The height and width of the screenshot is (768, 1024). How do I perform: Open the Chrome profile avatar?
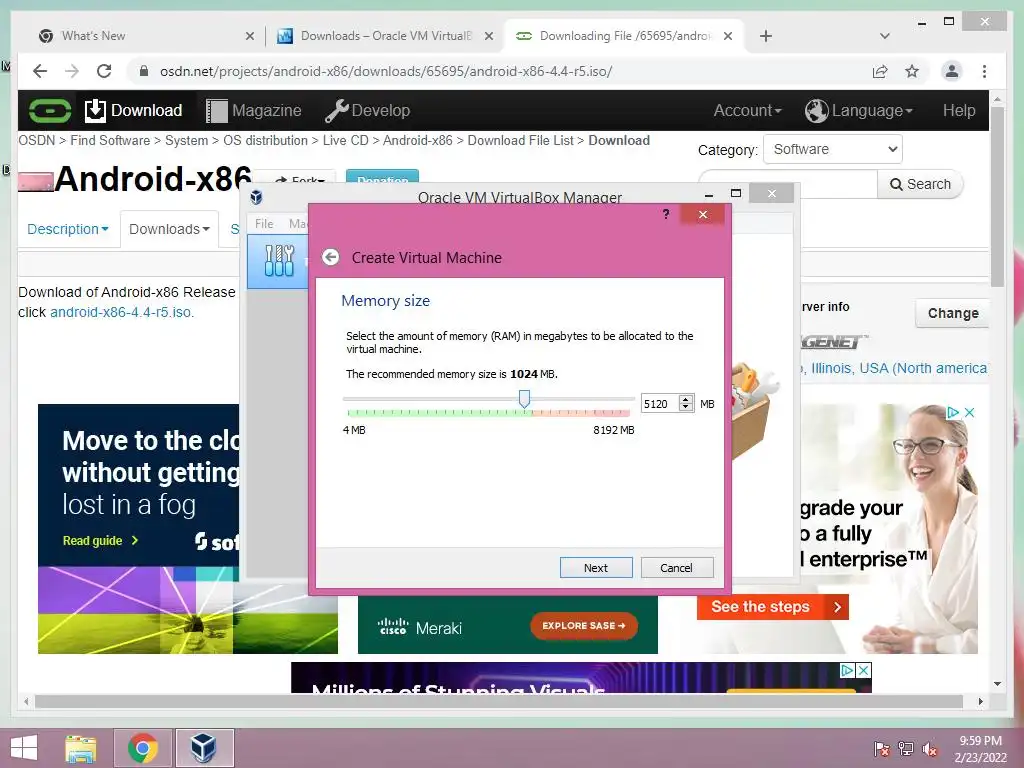952,71
